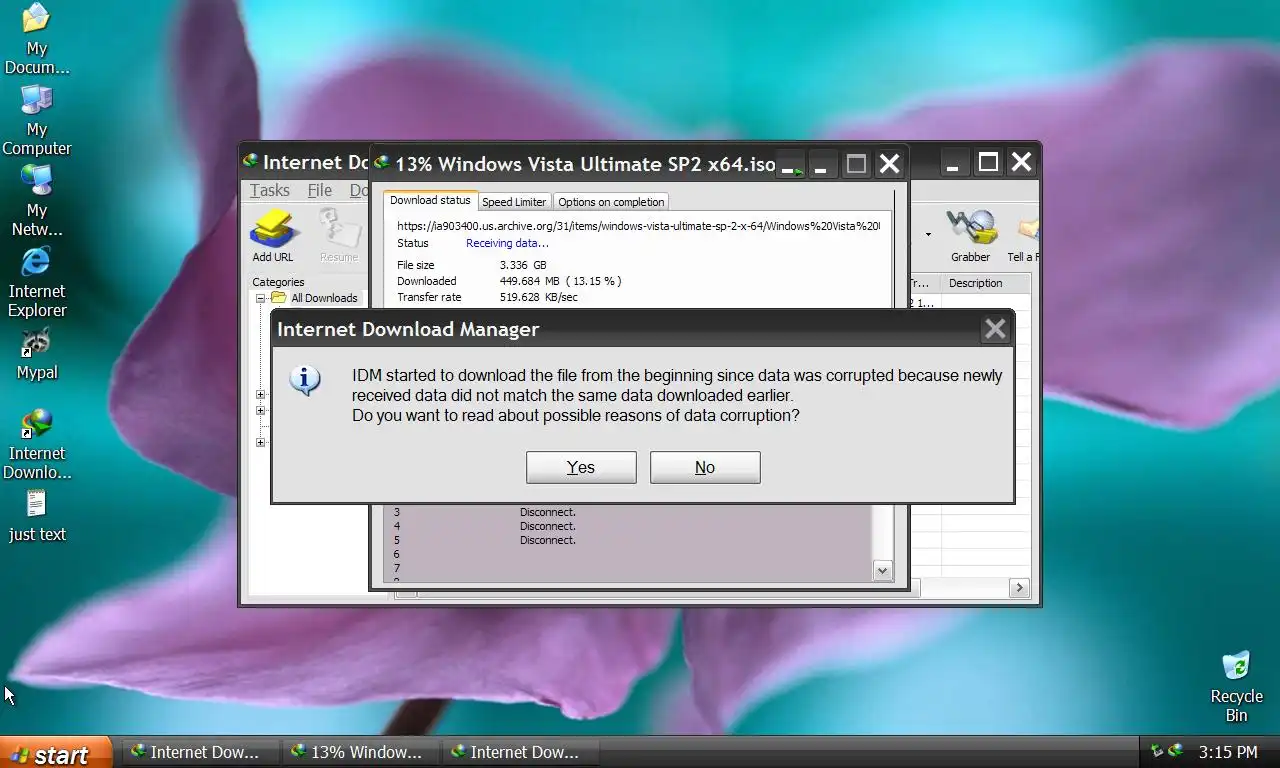This screenshot has height=768, width=1280.
Task: Open the File menu in IDM
Action: [320, 190]
